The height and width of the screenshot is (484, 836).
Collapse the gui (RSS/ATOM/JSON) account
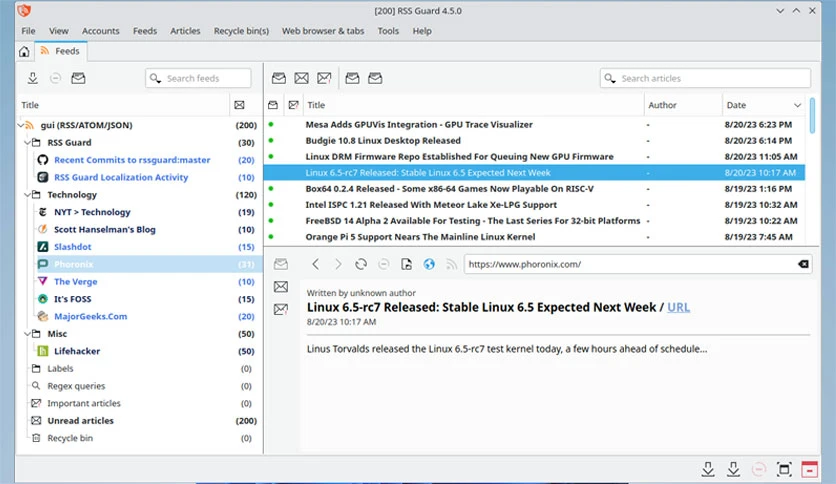pyautogui.click(x=21, y=125)
